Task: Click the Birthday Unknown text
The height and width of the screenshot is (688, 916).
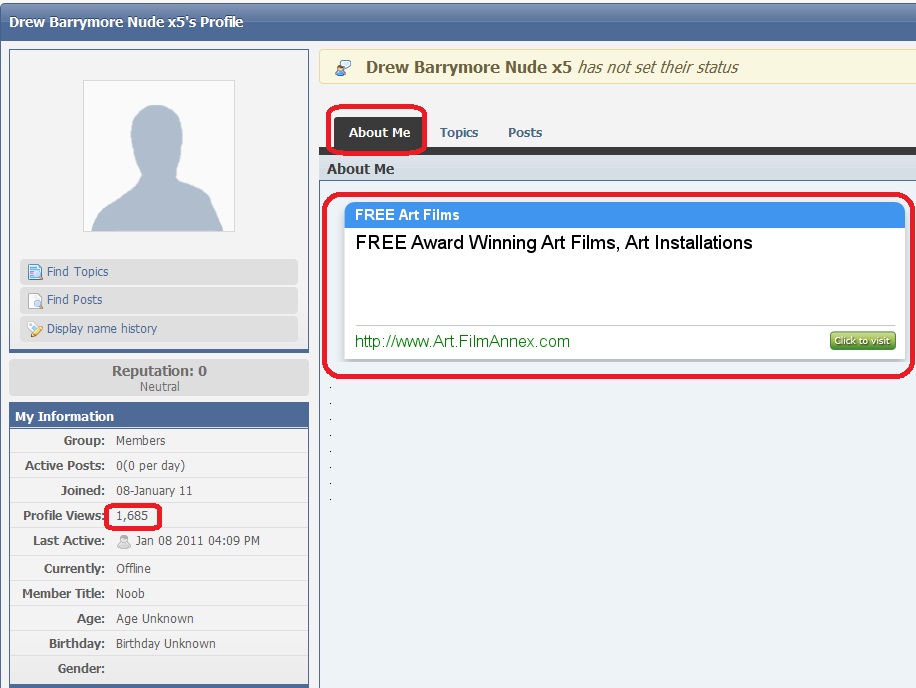Action: click(x=165, y=644)
